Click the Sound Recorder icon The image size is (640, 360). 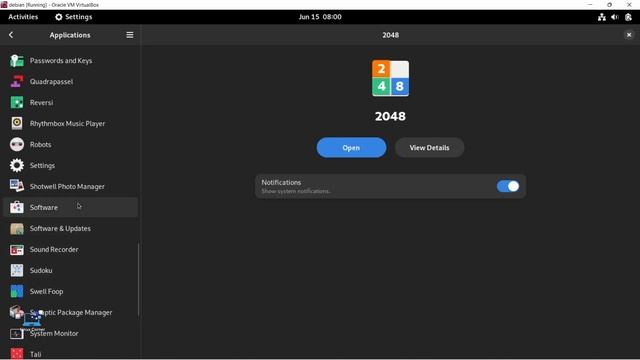pos(17,249)
